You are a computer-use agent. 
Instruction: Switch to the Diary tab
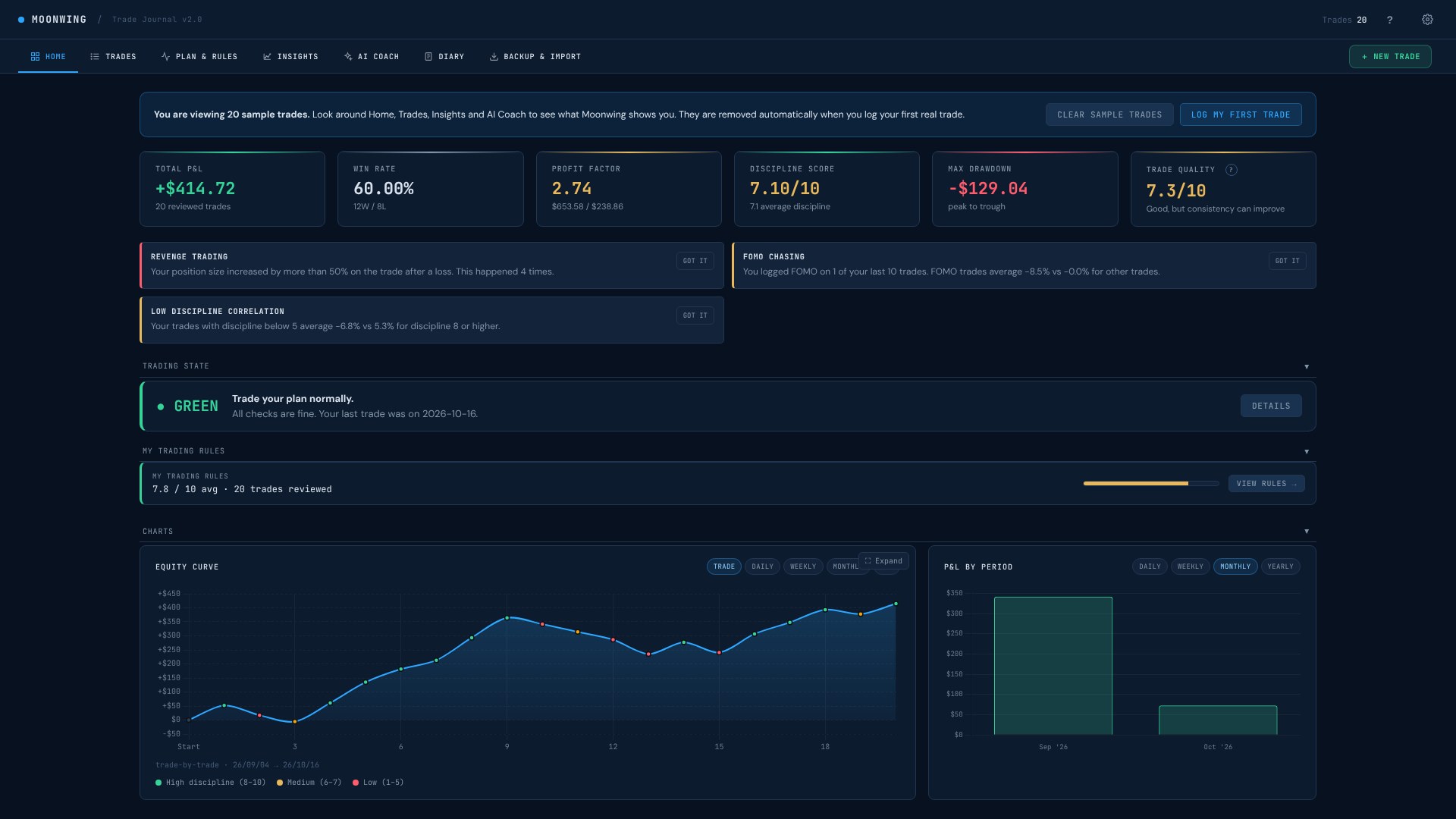click(444, 57)
